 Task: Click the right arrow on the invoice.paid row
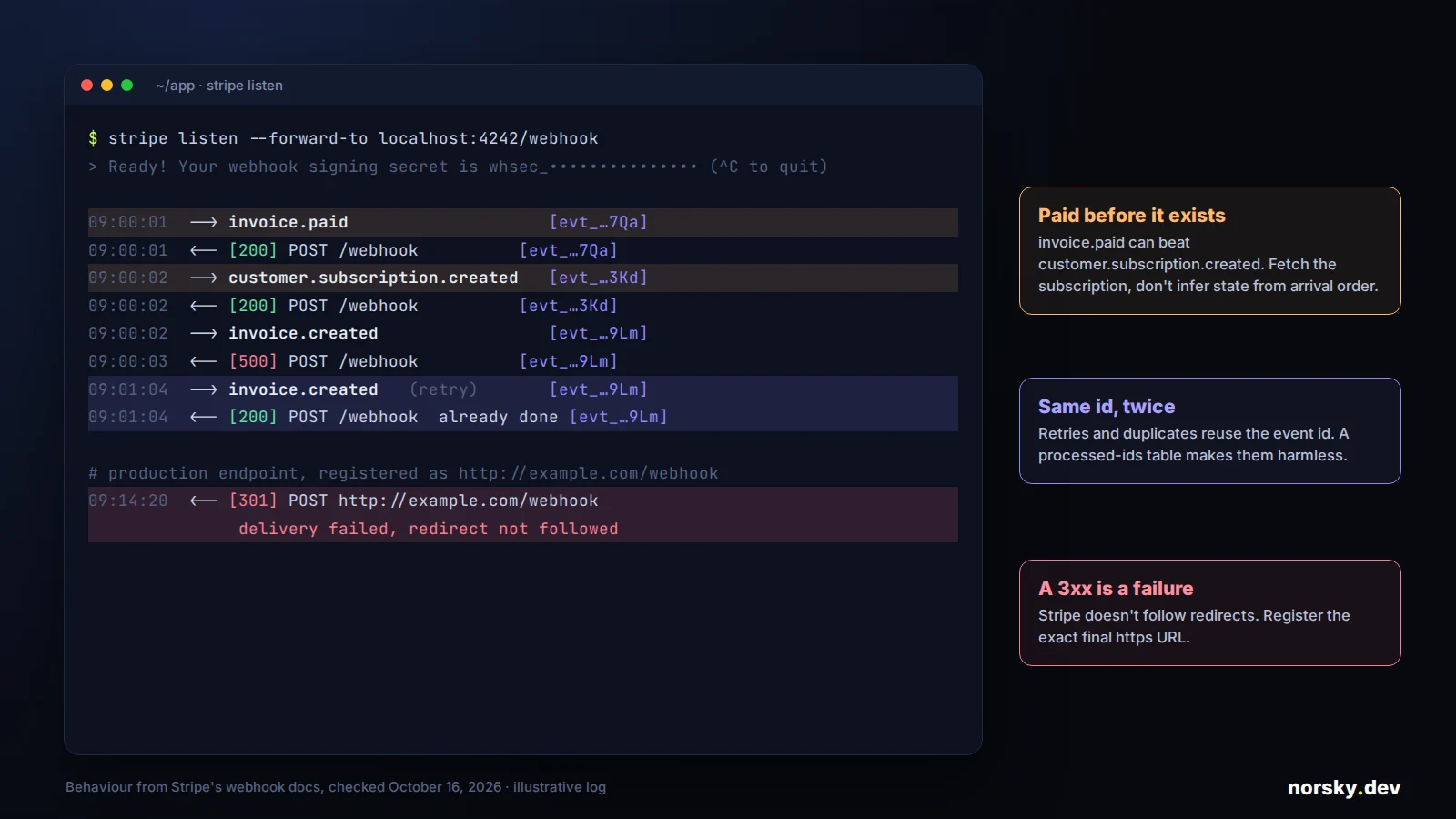(x=204, y=222)
